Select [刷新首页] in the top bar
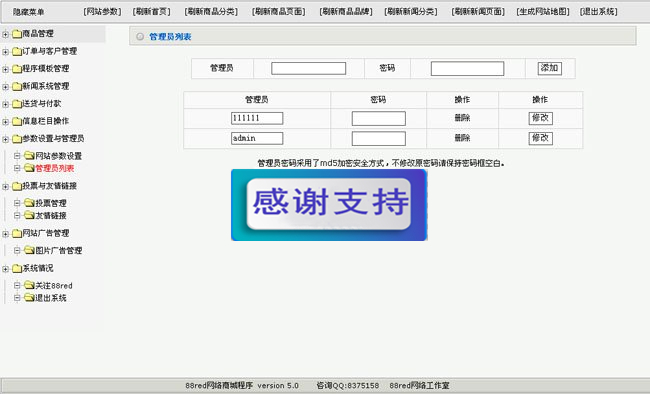650x394 pixels. (152, 12)
